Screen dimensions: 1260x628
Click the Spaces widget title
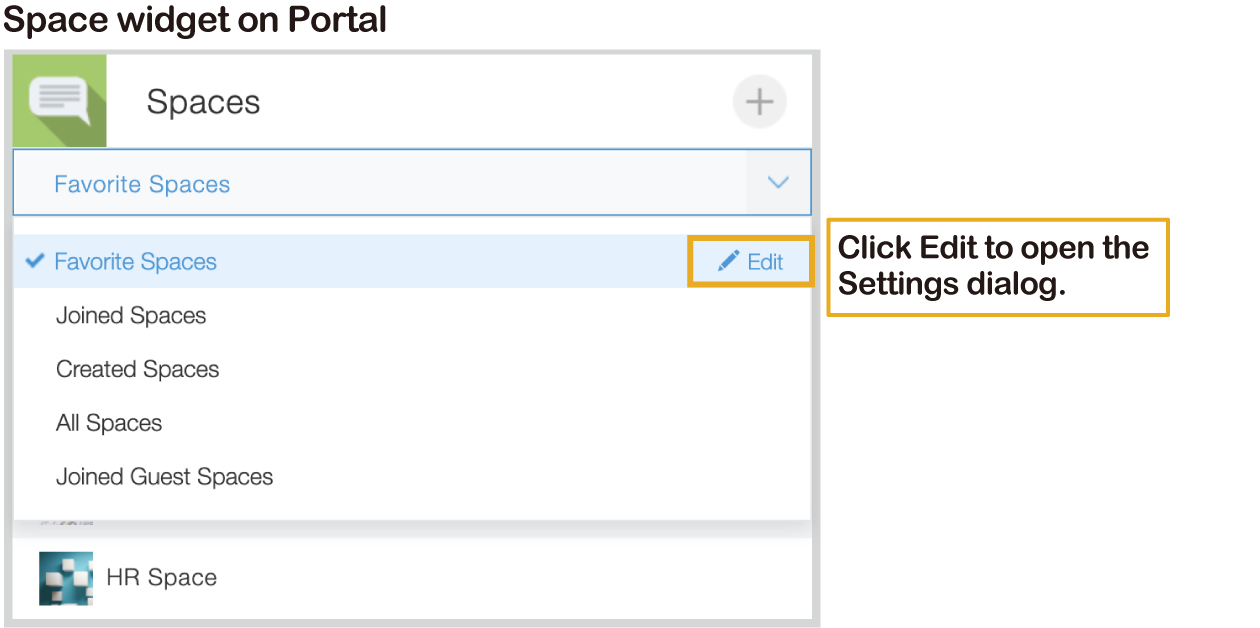tap(204, 102)
